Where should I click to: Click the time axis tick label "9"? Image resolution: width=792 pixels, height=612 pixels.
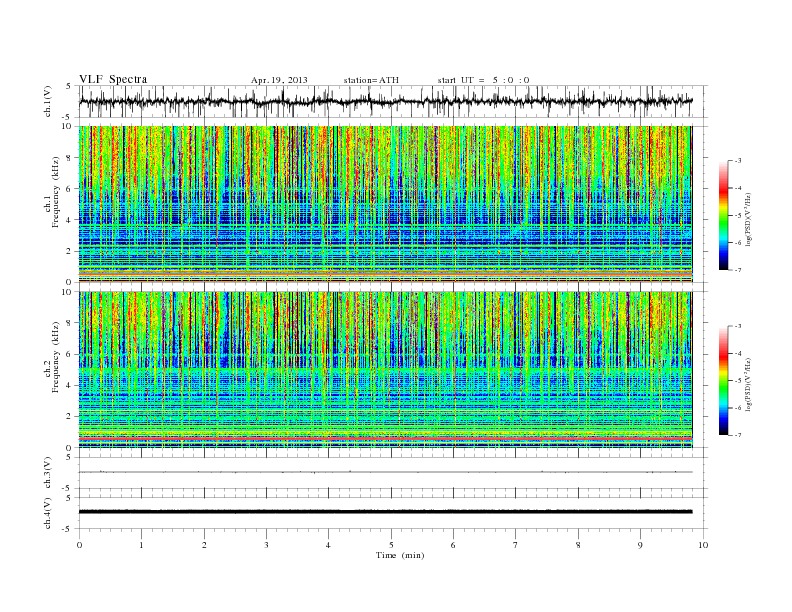coord(640,545)
